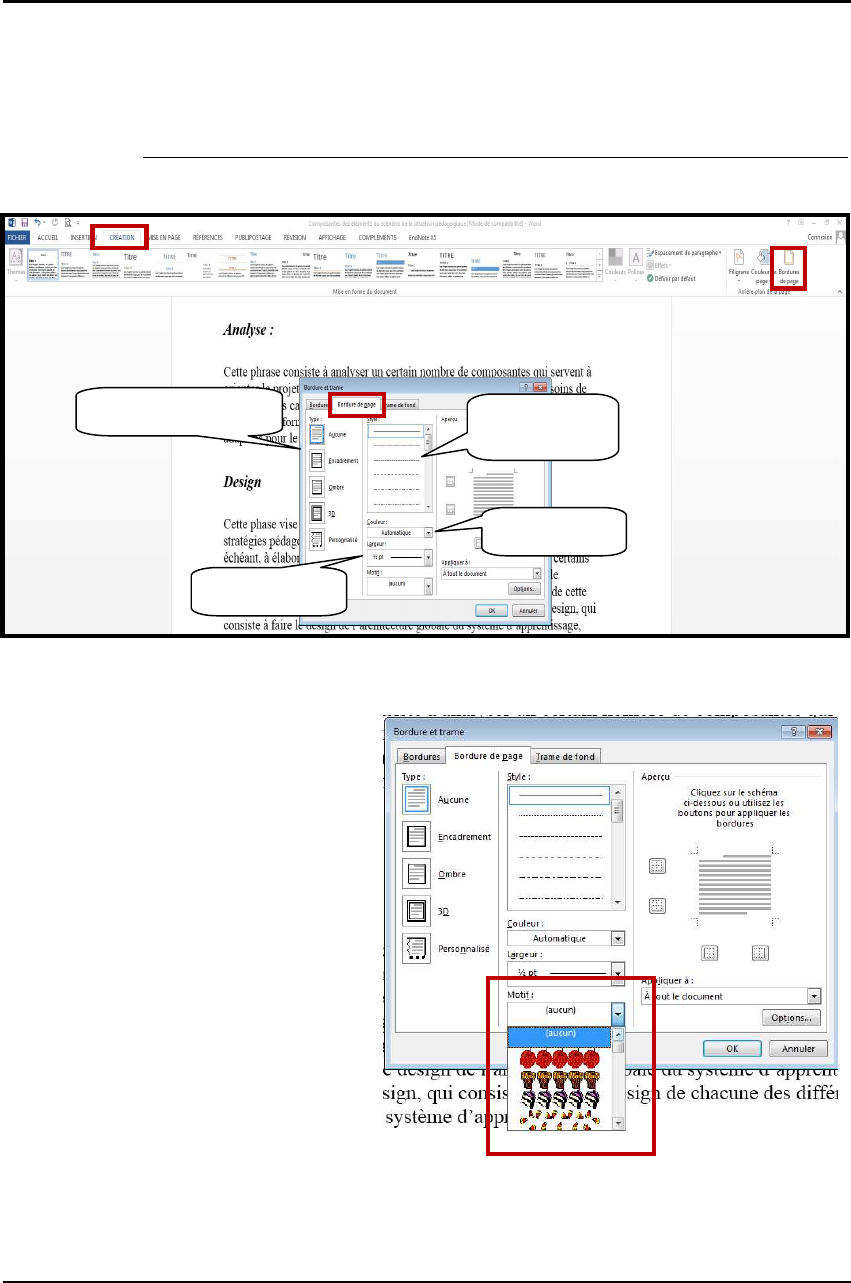
Task: Click OK in dialog inside Word window
Action: [x=491, y=610]
